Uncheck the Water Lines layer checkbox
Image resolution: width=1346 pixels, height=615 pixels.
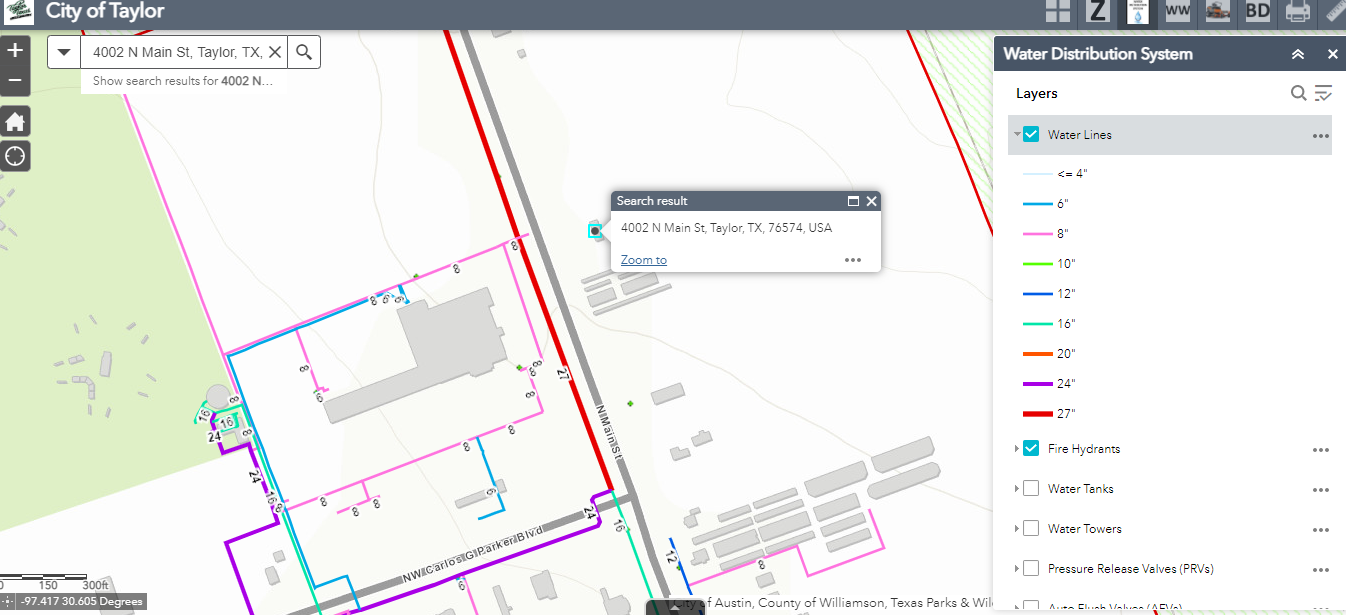coord(1031,134)
